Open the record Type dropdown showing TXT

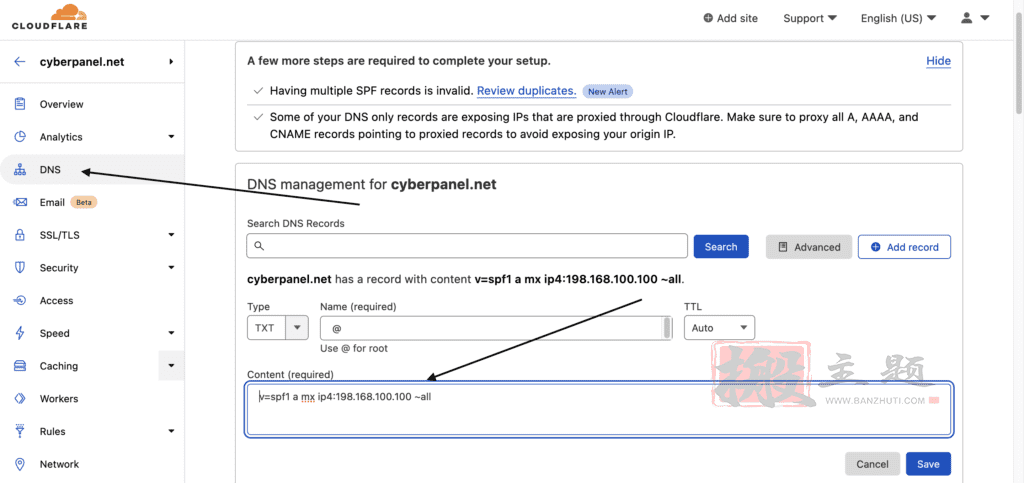(x=278, y=328)
